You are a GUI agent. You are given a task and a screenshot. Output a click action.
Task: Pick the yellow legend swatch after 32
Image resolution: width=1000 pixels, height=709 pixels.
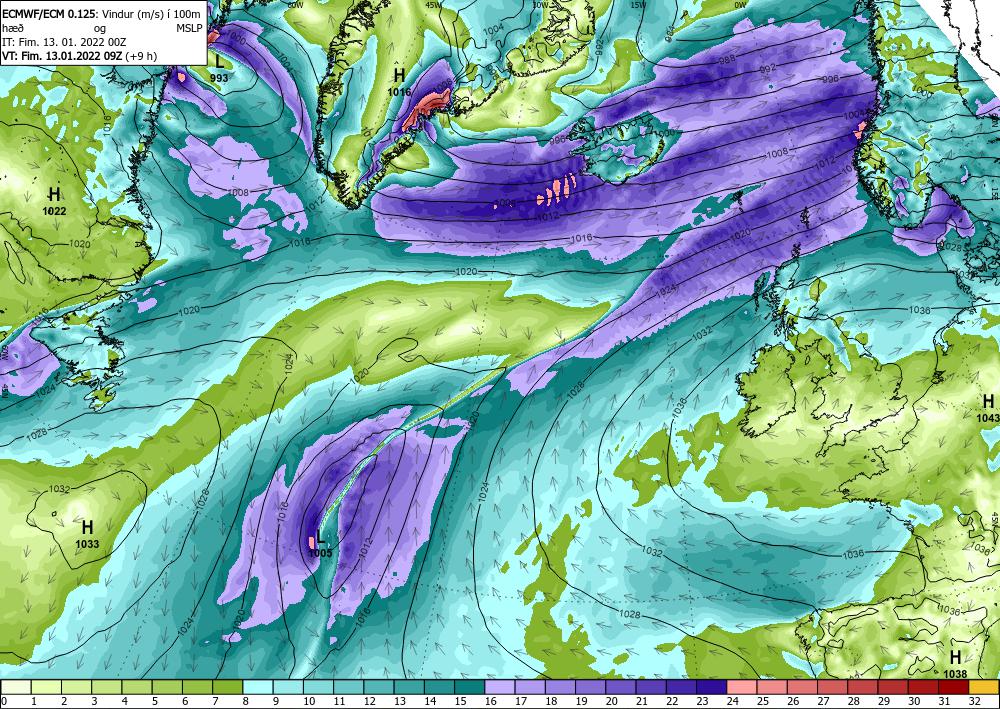tap(984, 687)
